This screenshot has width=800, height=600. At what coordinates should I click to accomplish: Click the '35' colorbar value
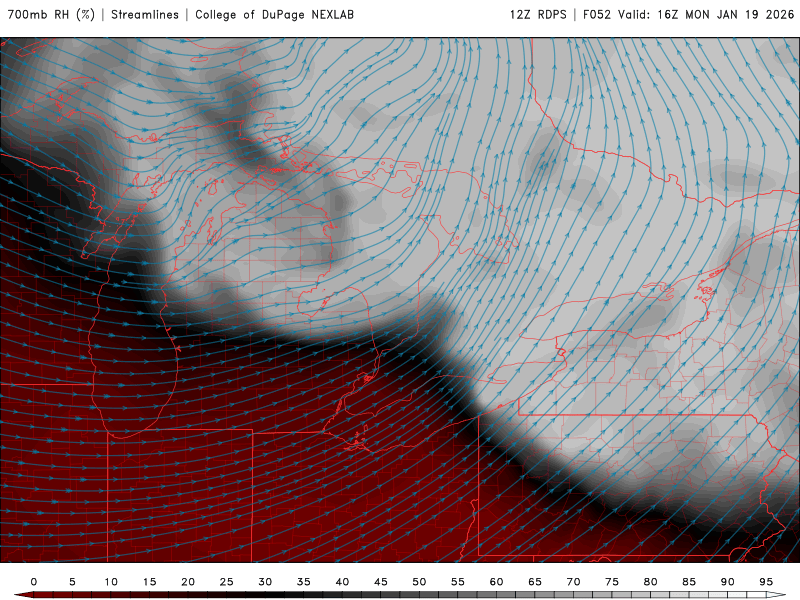[304, 582]
